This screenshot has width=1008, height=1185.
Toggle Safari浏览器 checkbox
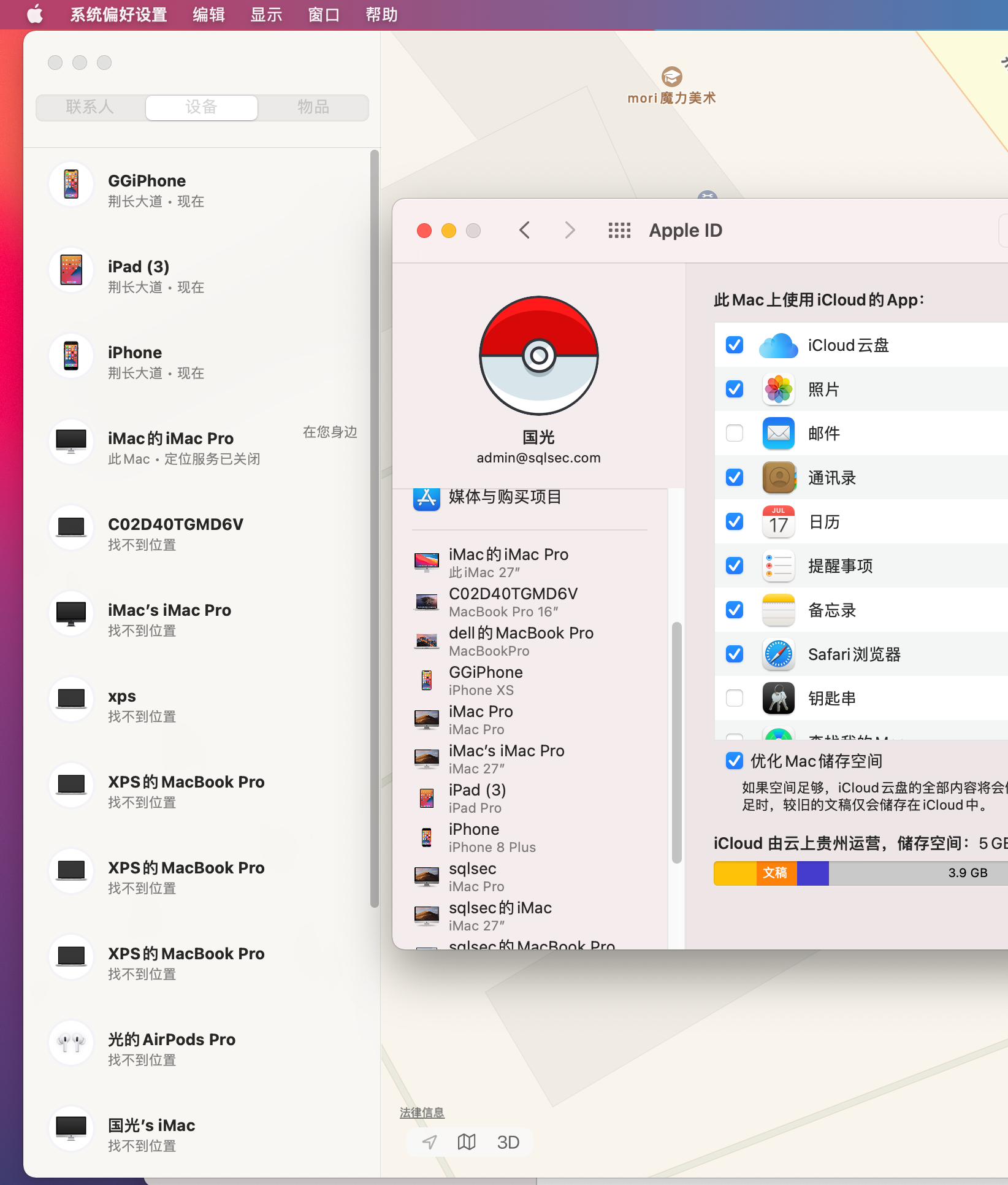click(x=735, y=654)
